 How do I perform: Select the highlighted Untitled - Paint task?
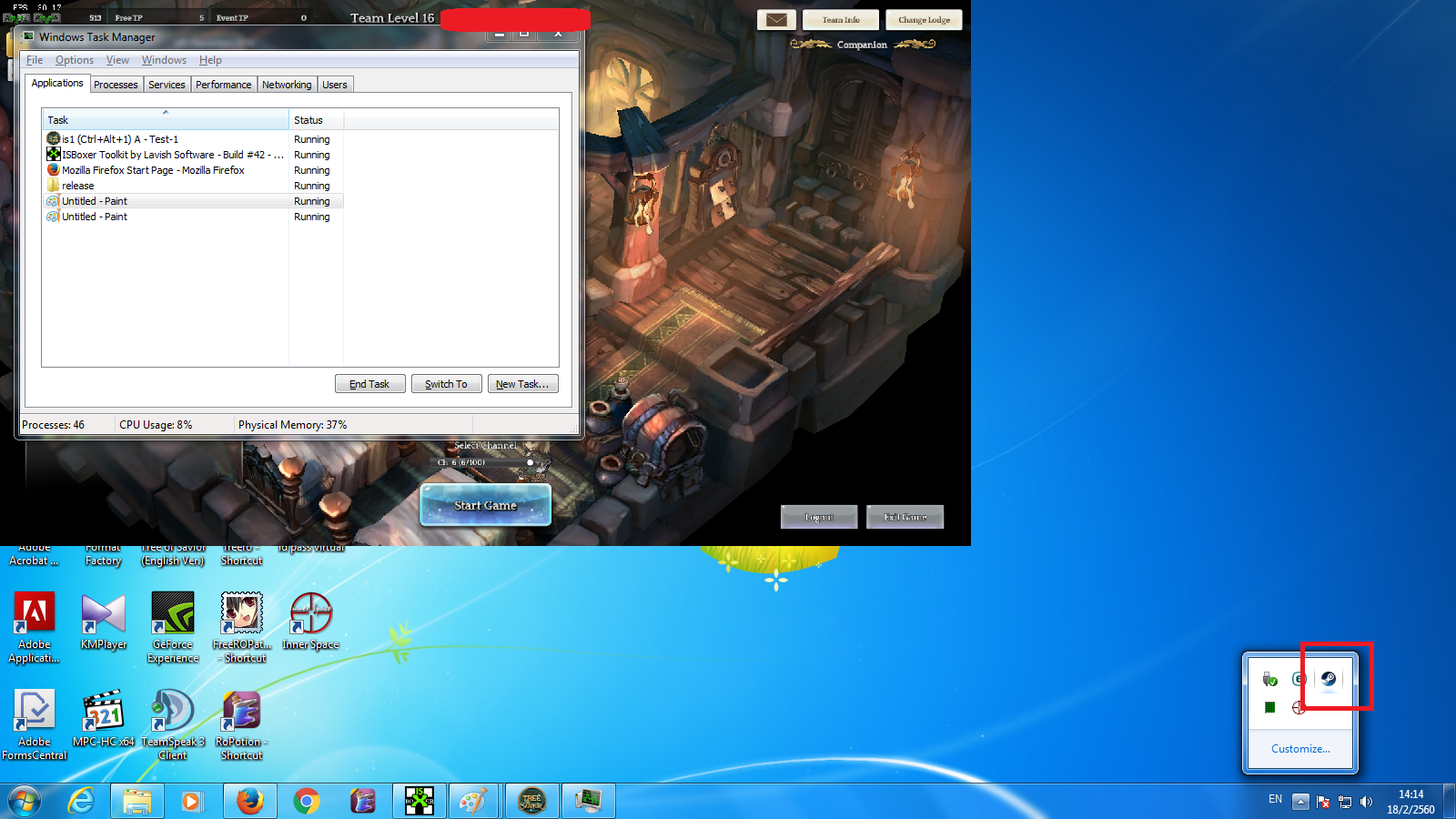pos(194,201)
